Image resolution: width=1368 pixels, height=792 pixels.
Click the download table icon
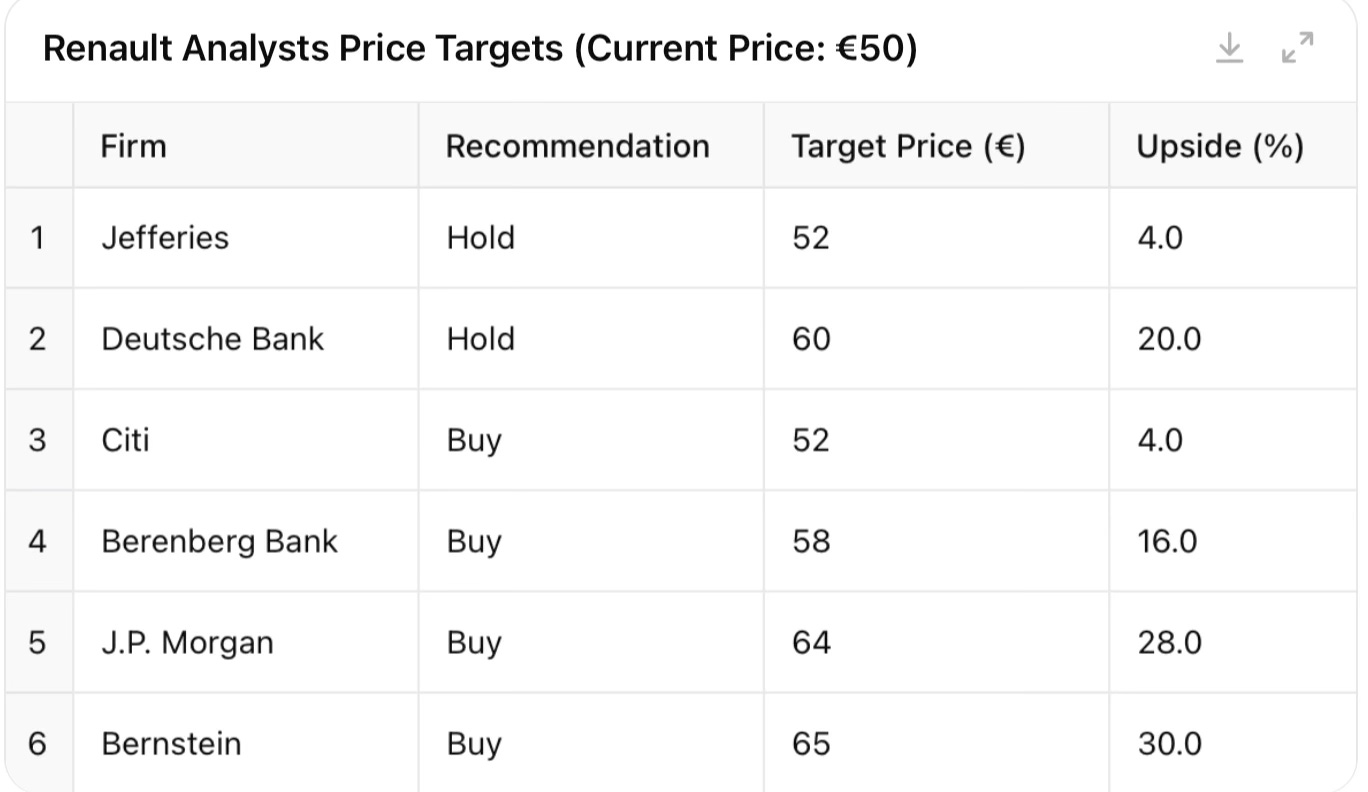[x=1229, y=48]
